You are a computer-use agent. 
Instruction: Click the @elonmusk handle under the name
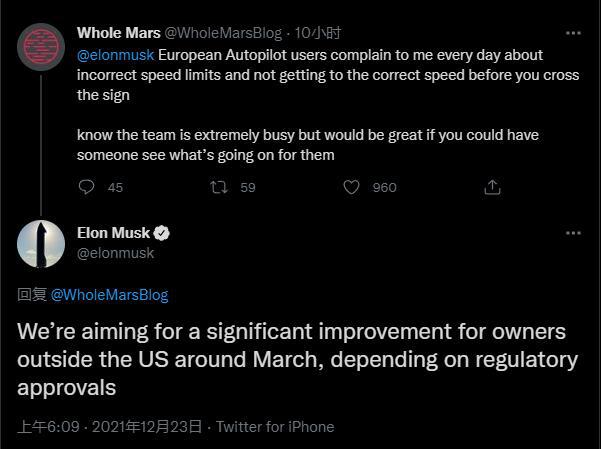(x=115, y=253)
